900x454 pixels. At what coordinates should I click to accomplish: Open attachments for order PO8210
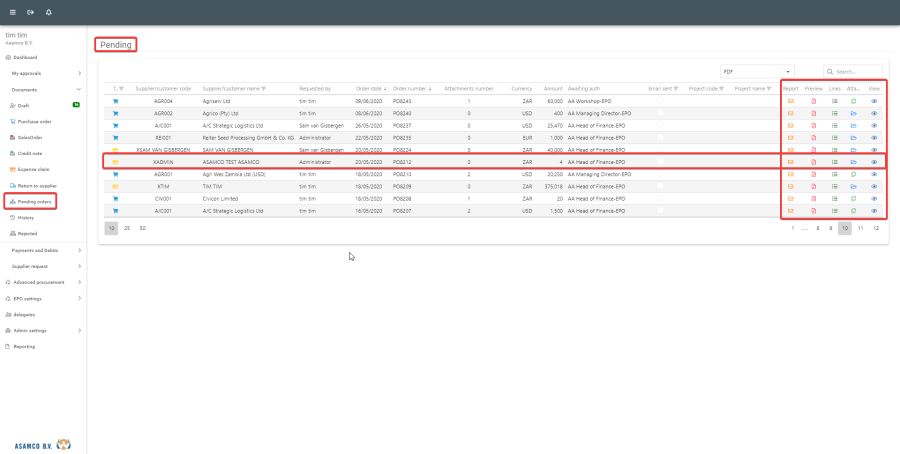(x=854, y=174)
